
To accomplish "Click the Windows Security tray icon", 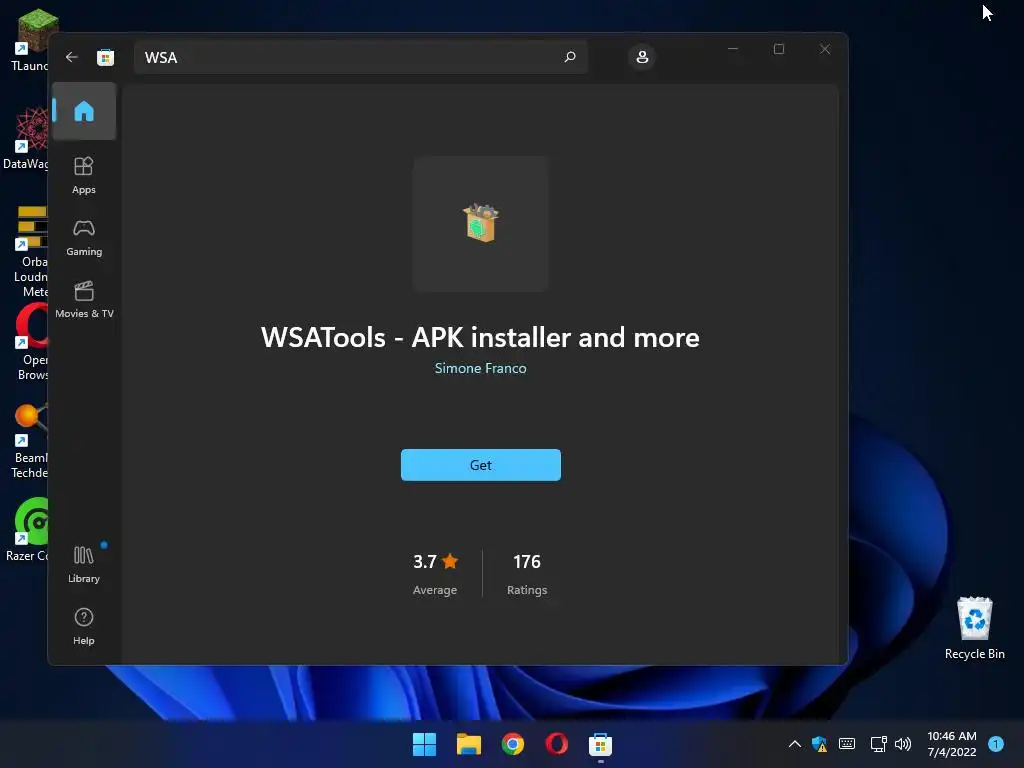I will [x=820, y=744].
